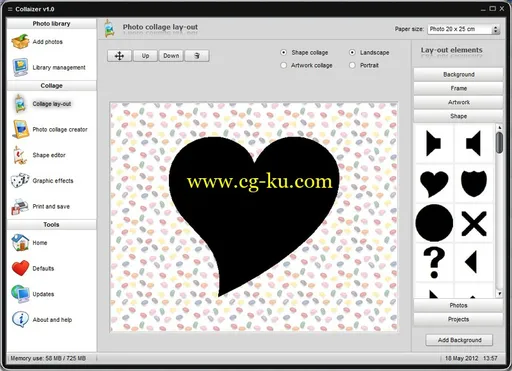This screenshot has width=512, height=371.
Task: Click the window menu icon beside Collaizer title
Action: [10, 9]
